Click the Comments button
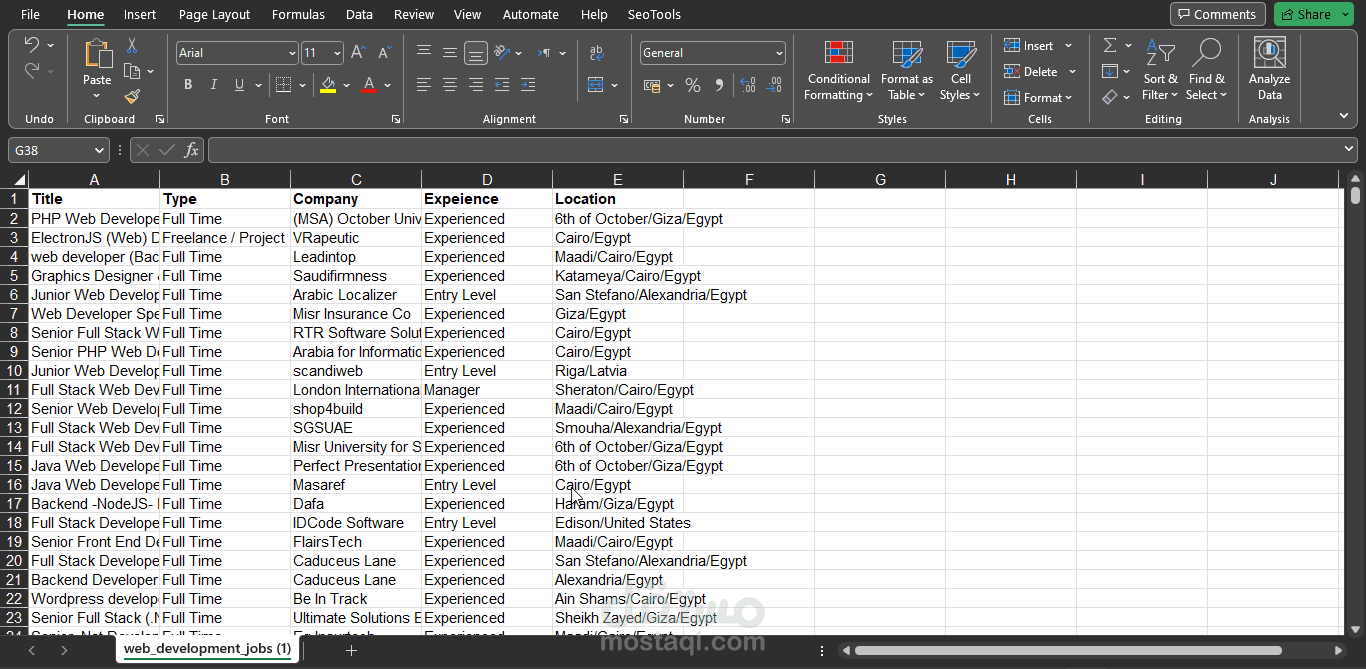 click(1218, 14)
